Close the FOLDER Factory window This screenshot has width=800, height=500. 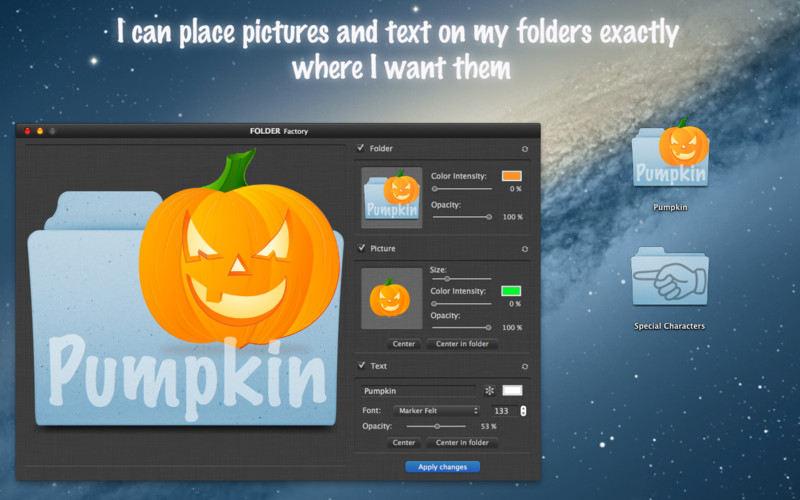coord(28,131)
